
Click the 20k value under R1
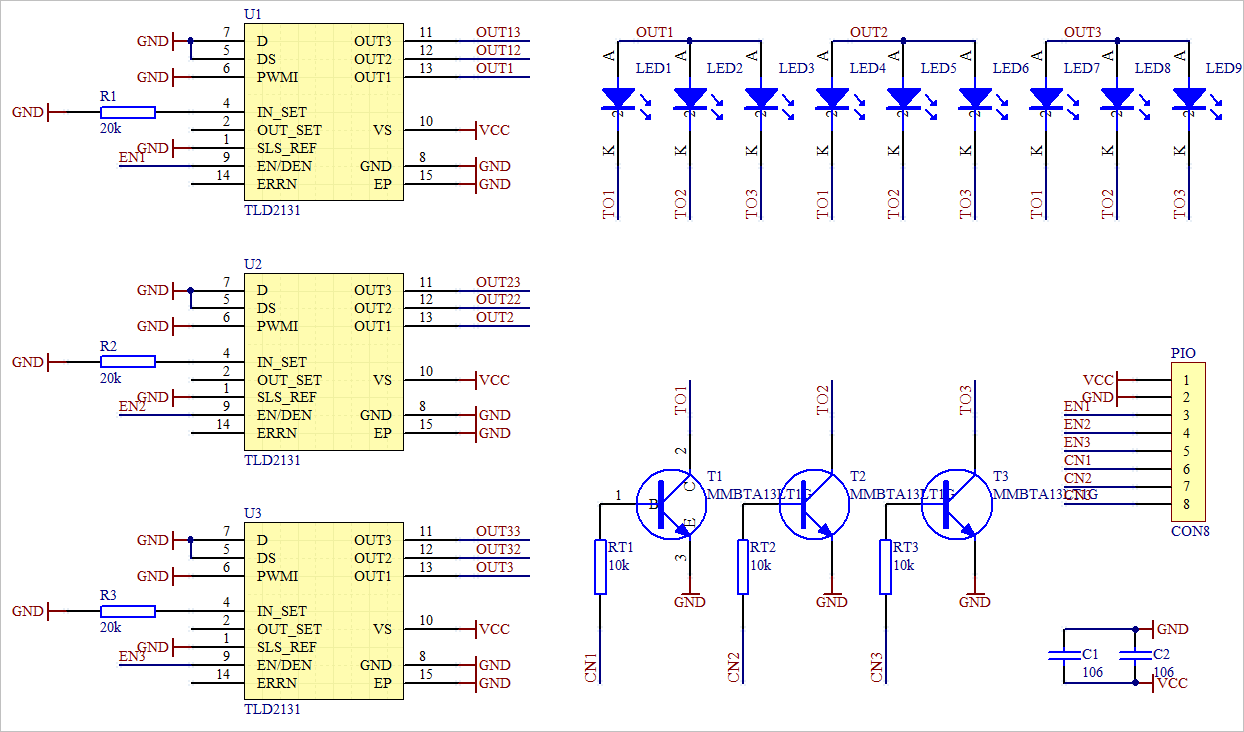click(110, 129)
